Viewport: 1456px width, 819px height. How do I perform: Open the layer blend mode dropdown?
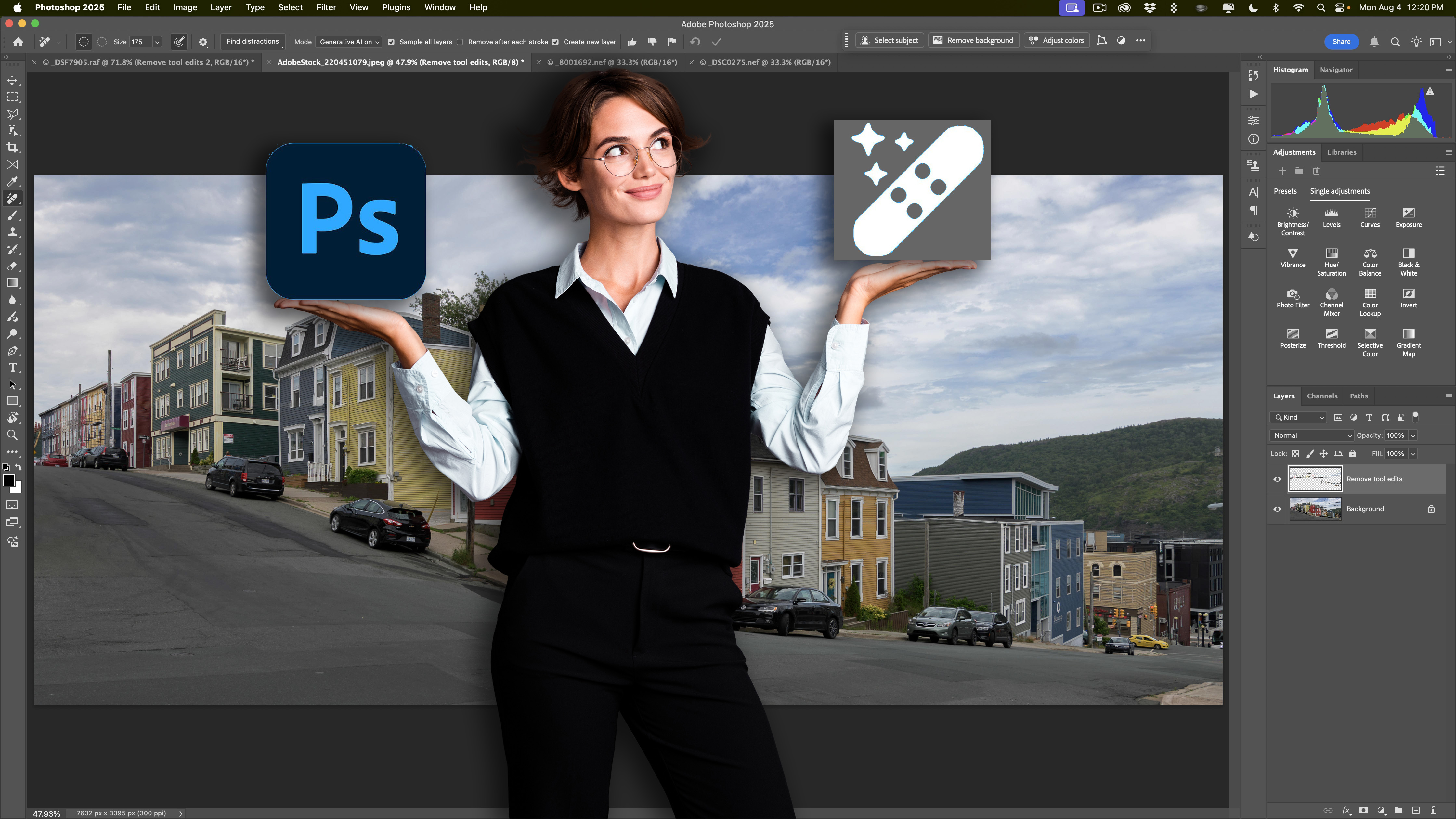tap(1311, 435)
